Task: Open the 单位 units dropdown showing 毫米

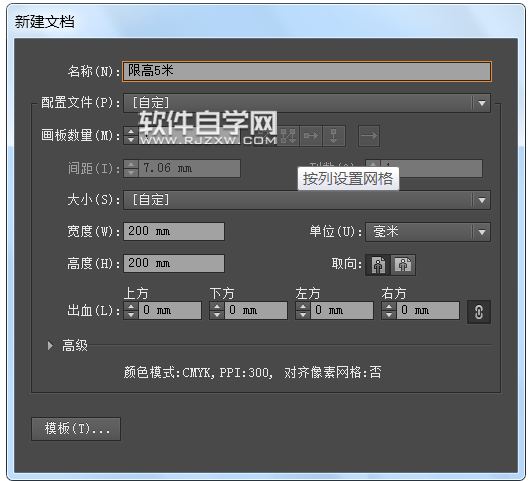Action: click(428, 232)
